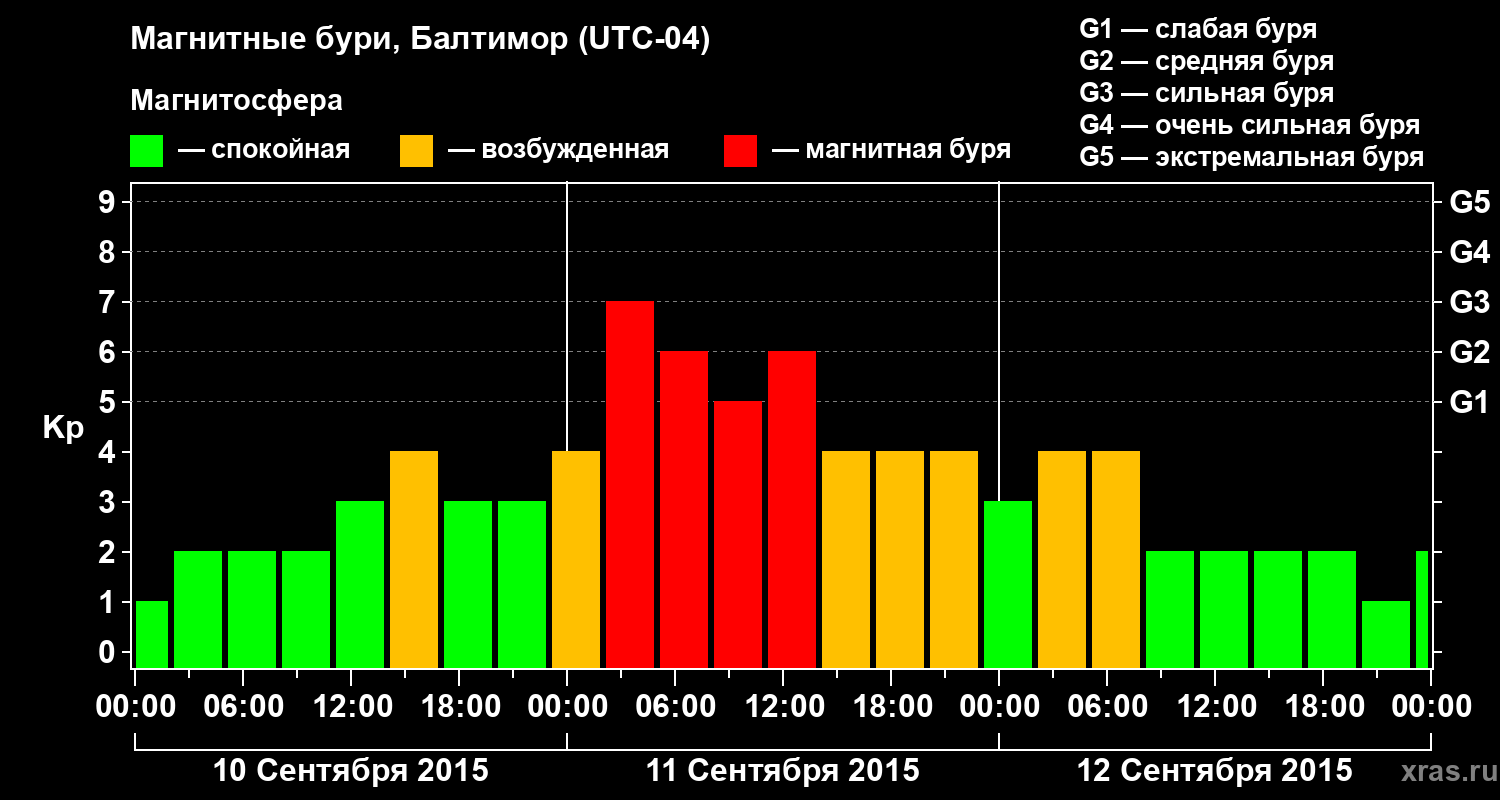Image resolution: width=1500 pixels, height=800 pixels.
Task: Click the 'G3' label on the right axis
Action: point(1469,303)
